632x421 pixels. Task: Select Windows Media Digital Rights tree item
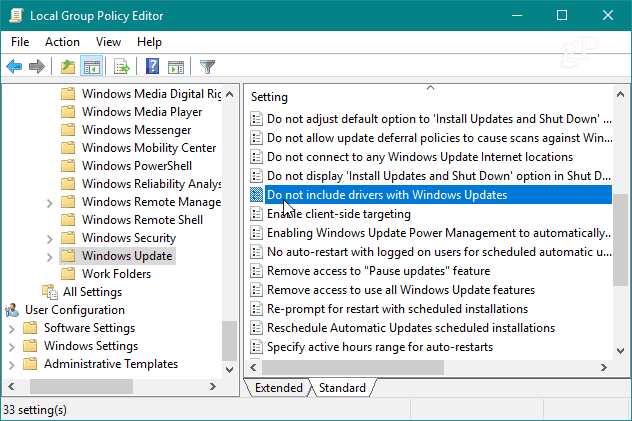pyautogui.click(x=152, y=93)
